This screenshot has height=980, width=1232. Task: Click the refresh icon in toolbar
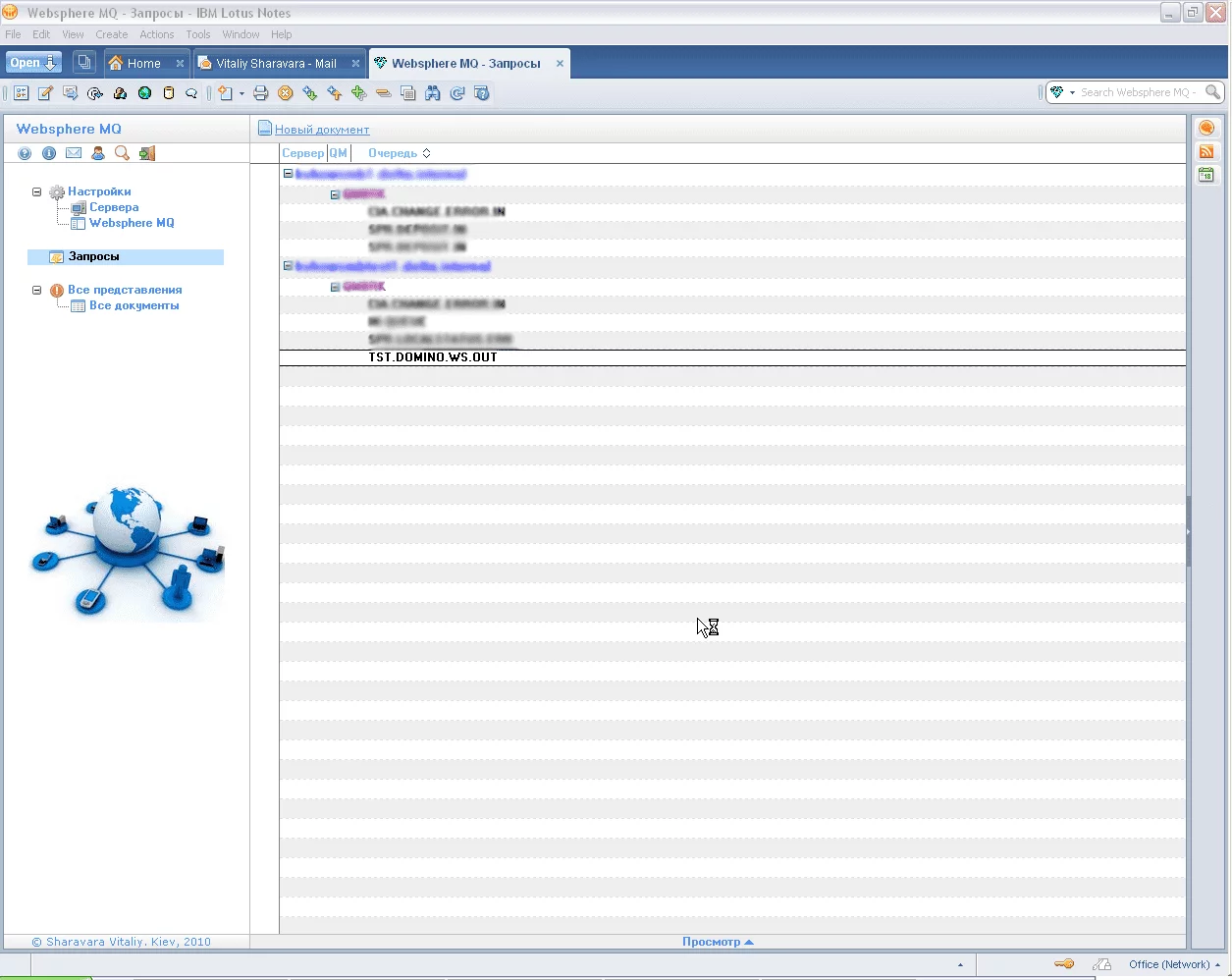[x=457, y=93]
